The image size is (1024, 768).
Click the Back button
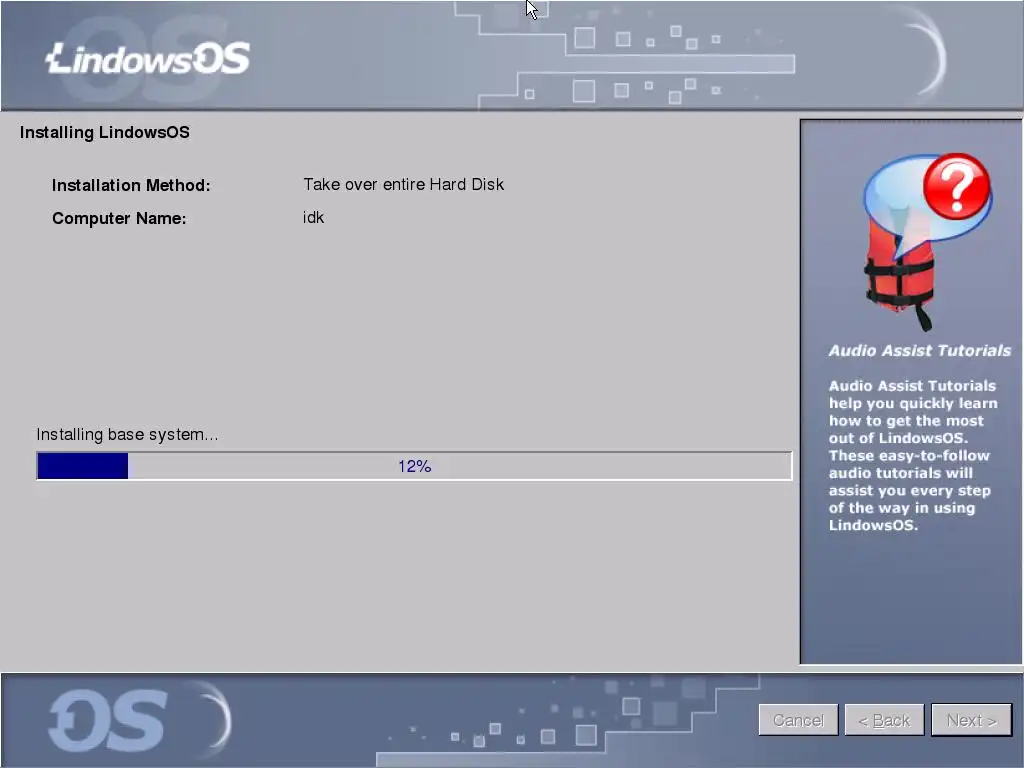(x=884, y=720)
